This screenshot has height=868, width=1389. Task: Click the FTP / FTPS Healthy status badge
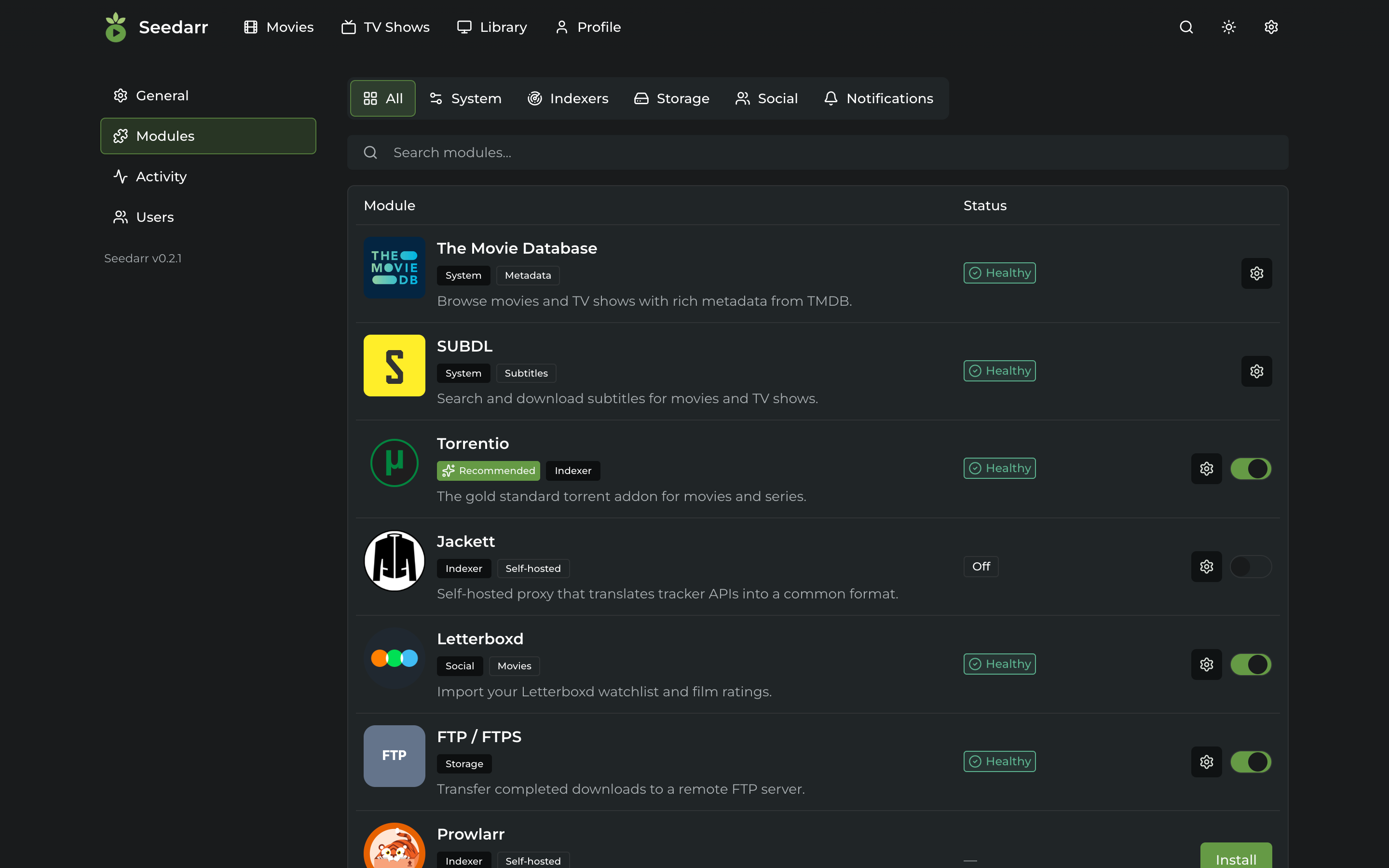coord(999,762)
